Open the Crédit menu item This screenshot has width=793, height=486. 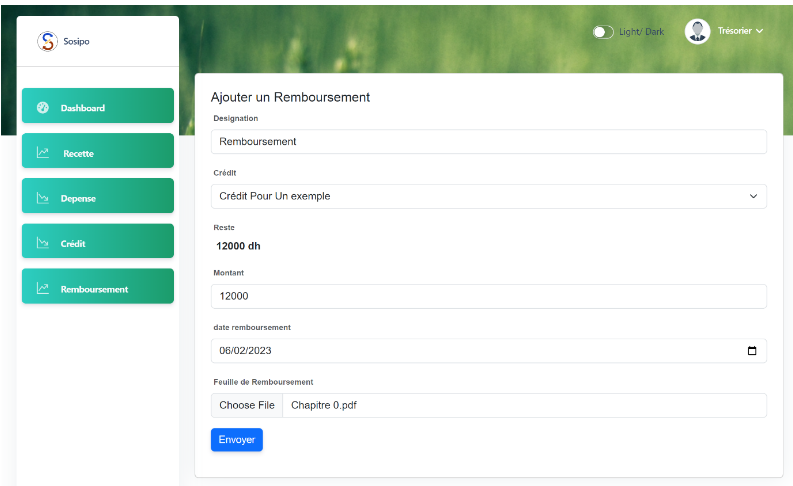(x=98, y=241)
